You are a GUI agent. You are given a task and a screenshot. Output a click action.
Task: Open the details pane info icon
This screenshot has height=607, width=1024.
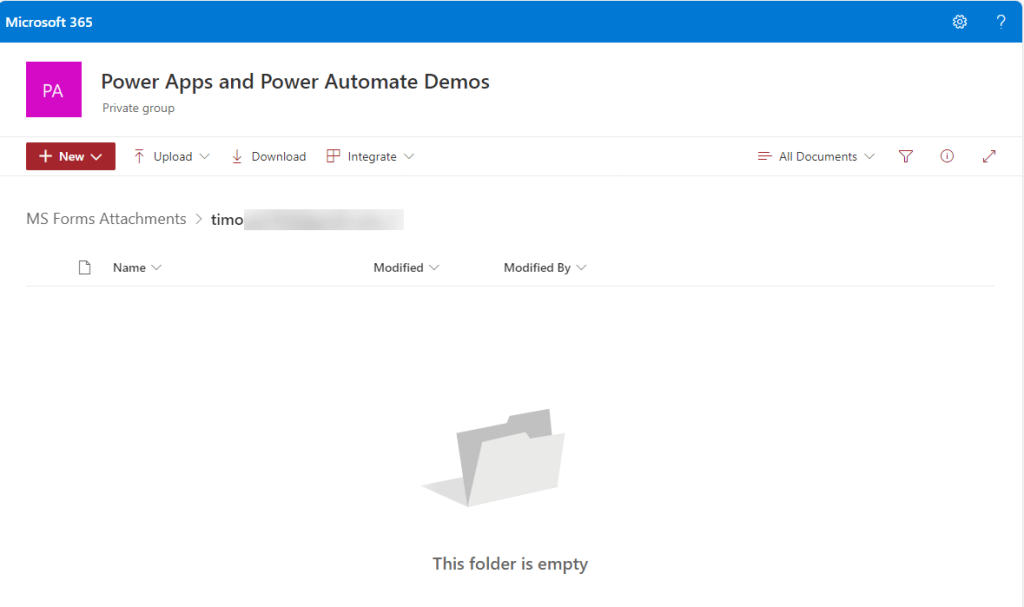coord(947,156)
